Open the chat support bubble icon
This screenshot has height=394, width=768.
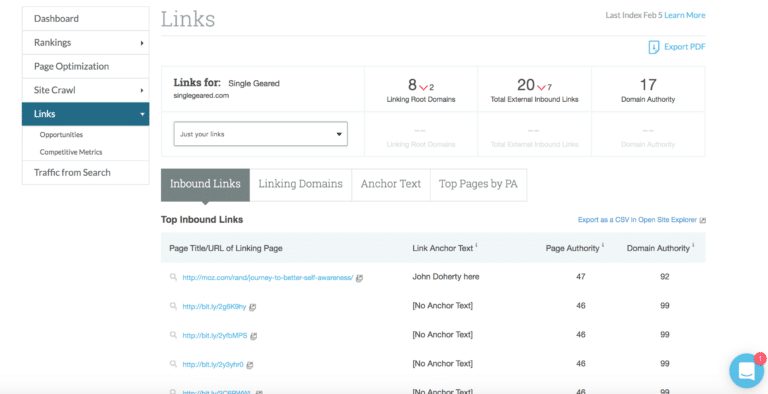(746, 371)
